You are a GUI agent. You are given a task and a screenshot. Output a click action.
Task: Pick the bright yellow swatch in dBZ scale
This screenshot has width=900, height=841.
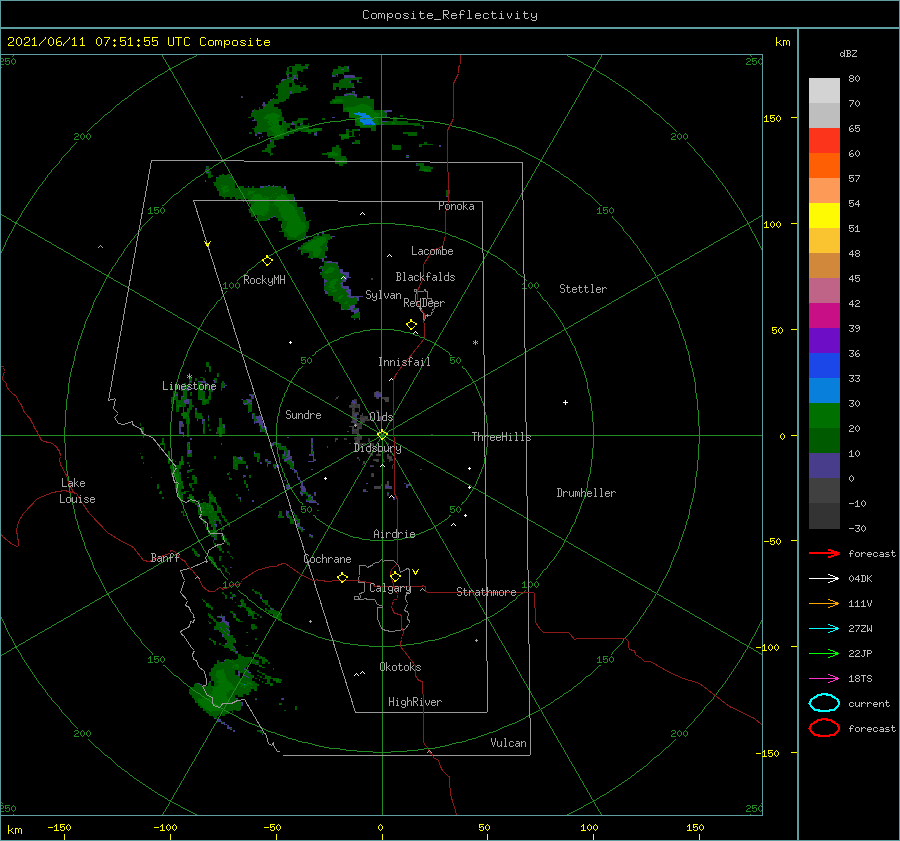pos(824,216)
